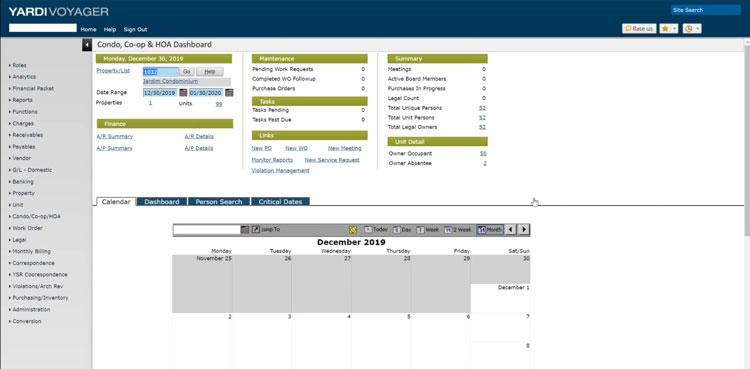The image size is (750, 369).
Task: Click the New Meeting link
Action: click(345, 148)
